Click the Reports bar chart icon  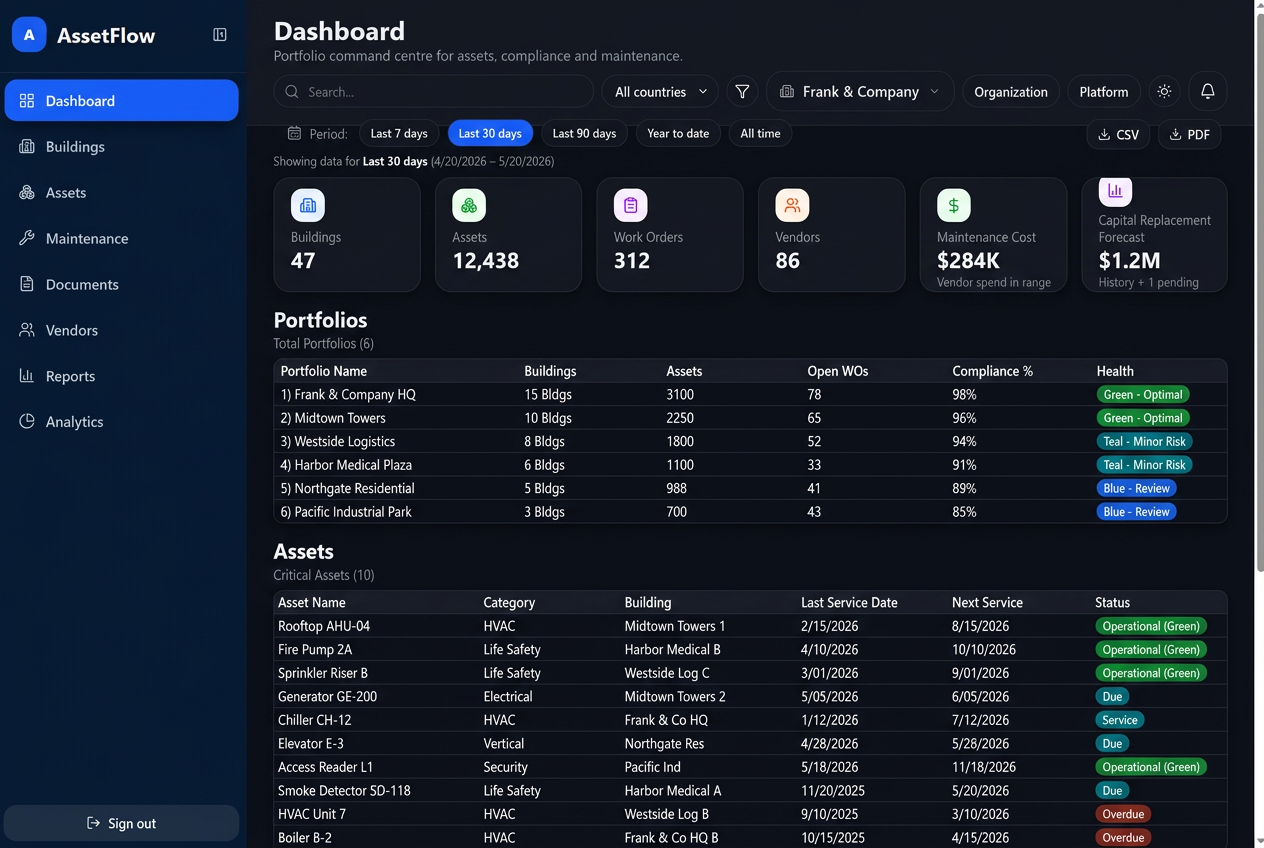coord(27,376)
